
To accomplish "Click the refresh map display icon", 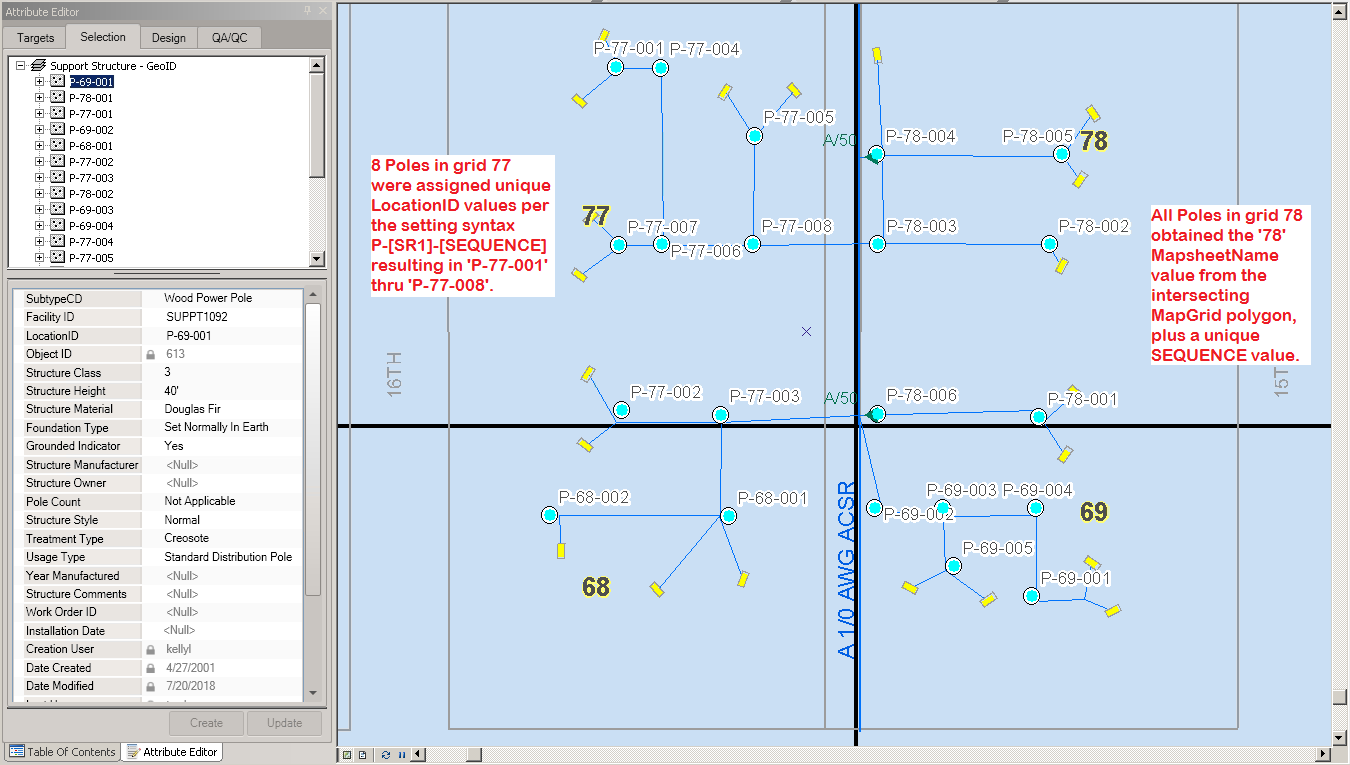I will [x=386, y=755].
